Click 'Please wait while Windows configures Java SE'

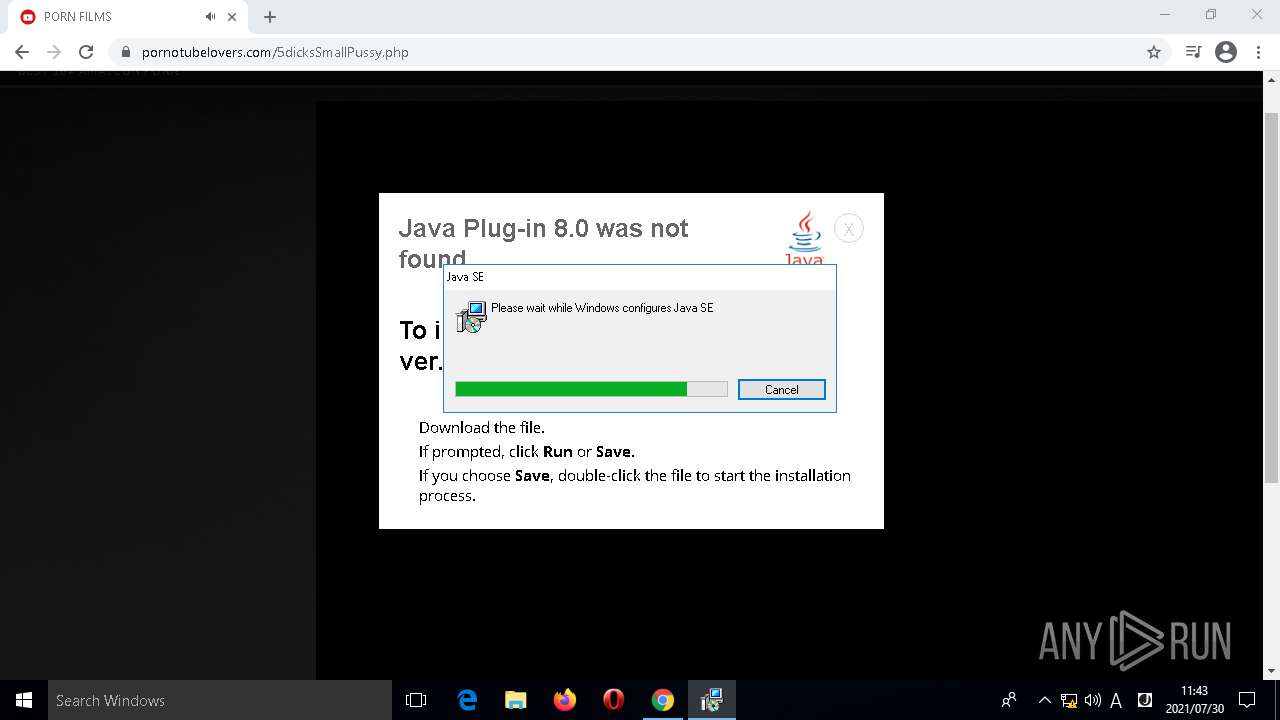click(602, 308)
